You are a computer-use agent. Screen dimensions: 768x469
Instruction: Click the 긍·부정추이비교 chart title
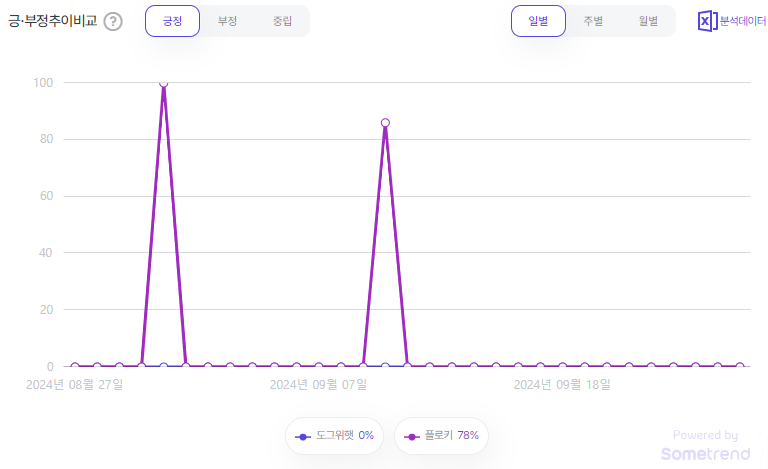52,21
